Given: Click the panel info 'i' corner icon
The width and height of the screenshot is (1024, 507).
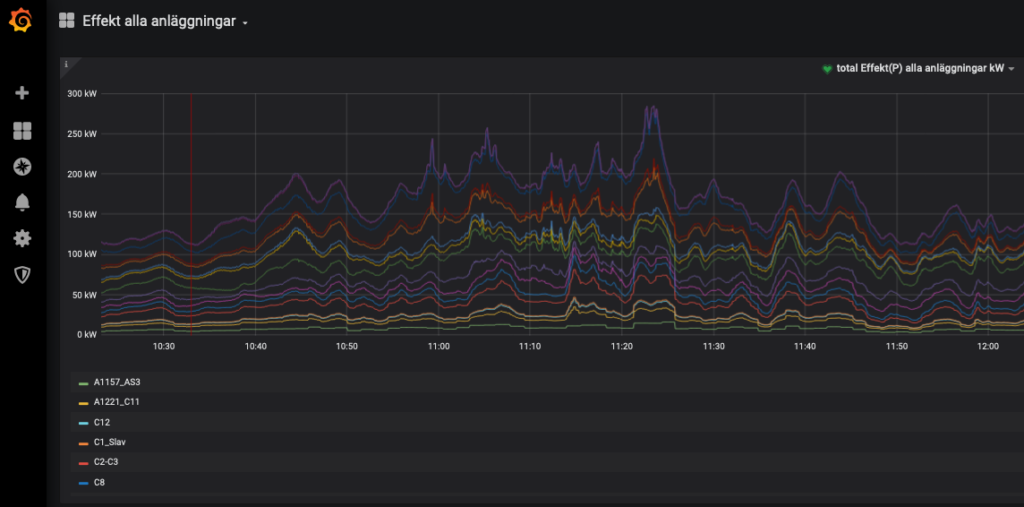Looking at the screenshot, I should tap(66, 65).
